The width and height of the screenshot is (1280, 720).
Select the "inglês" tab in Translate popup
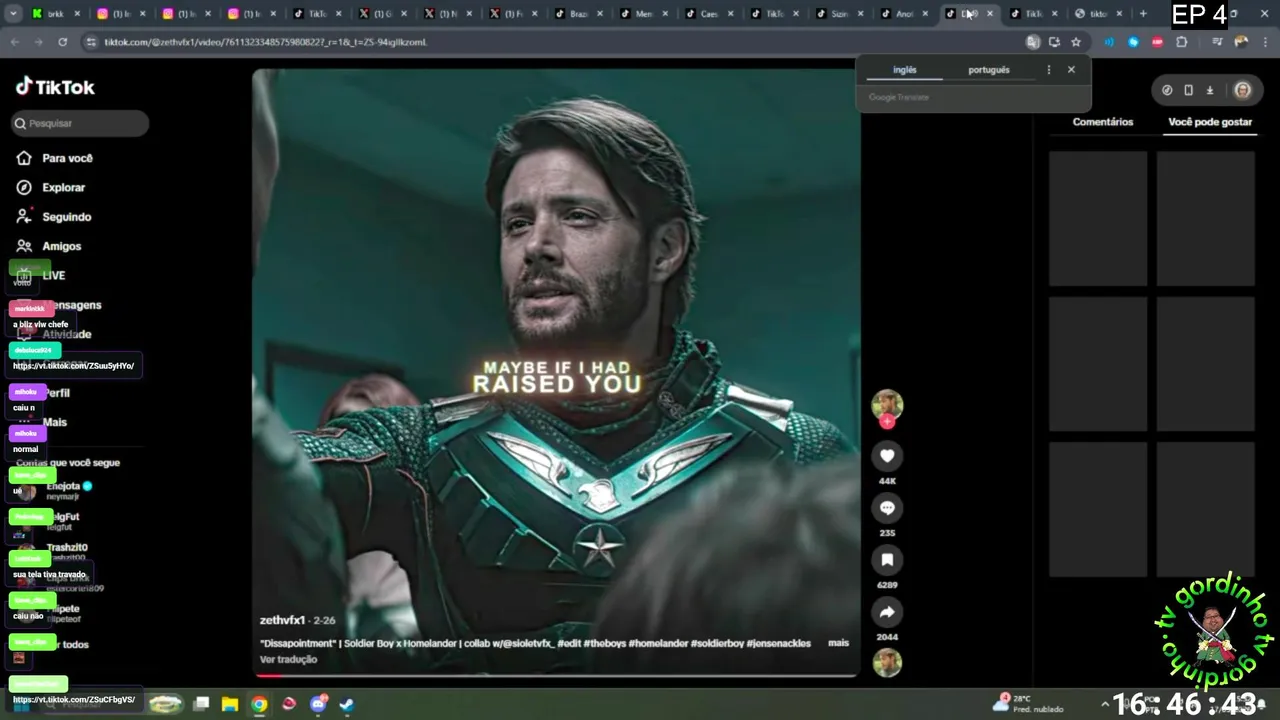tap(905, 70)
